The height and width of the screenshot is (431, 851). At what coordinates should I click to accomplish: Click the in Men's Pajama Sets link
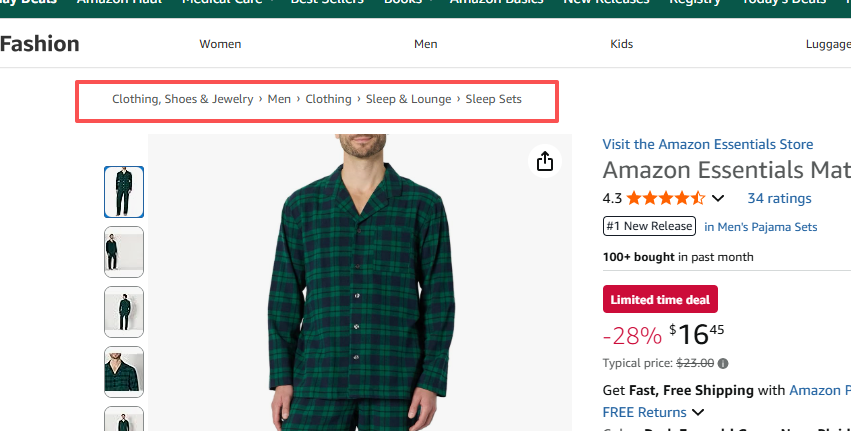(x=760, y=227)
